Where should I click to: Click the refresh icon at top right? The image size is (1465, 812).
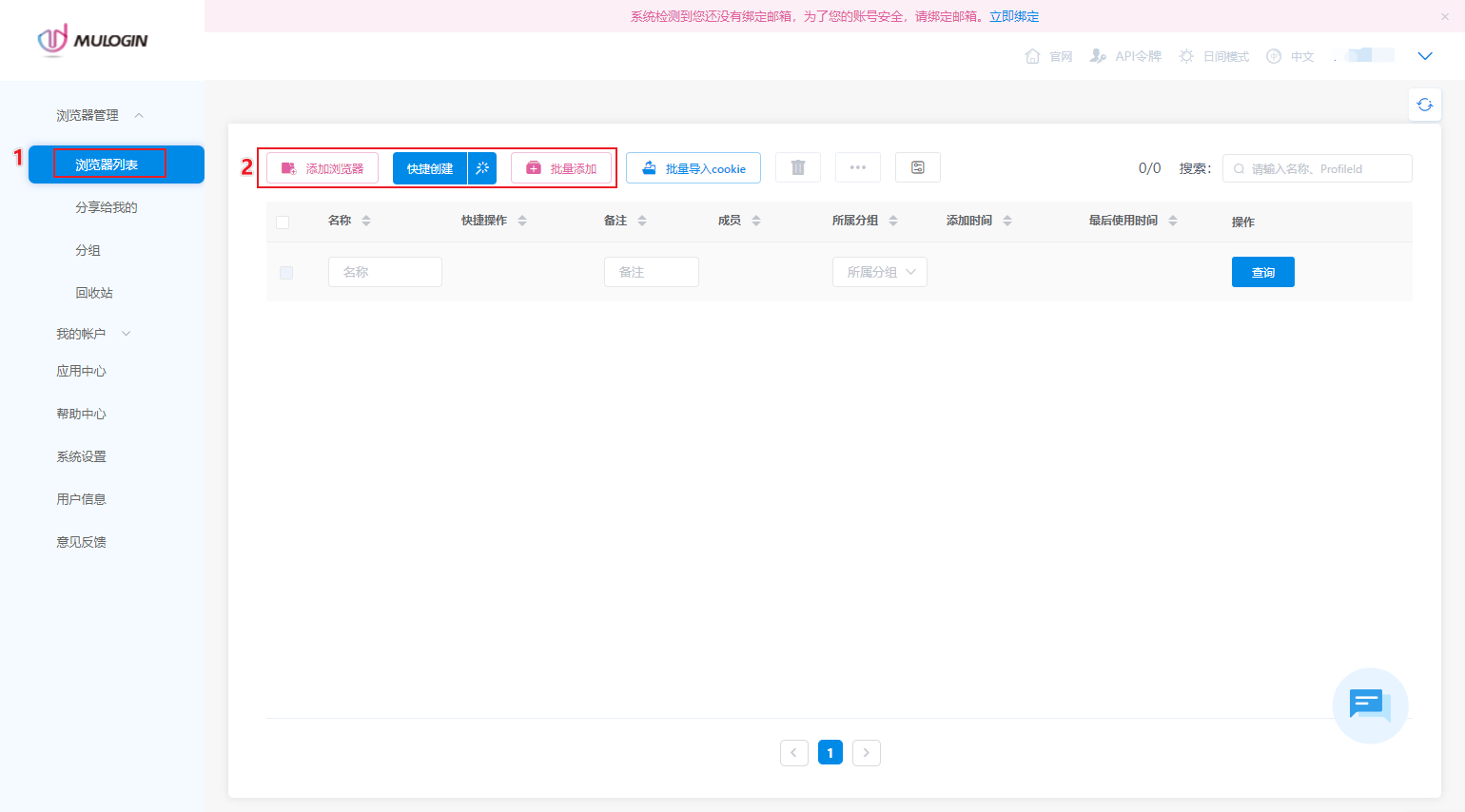tap(1424, 105)
